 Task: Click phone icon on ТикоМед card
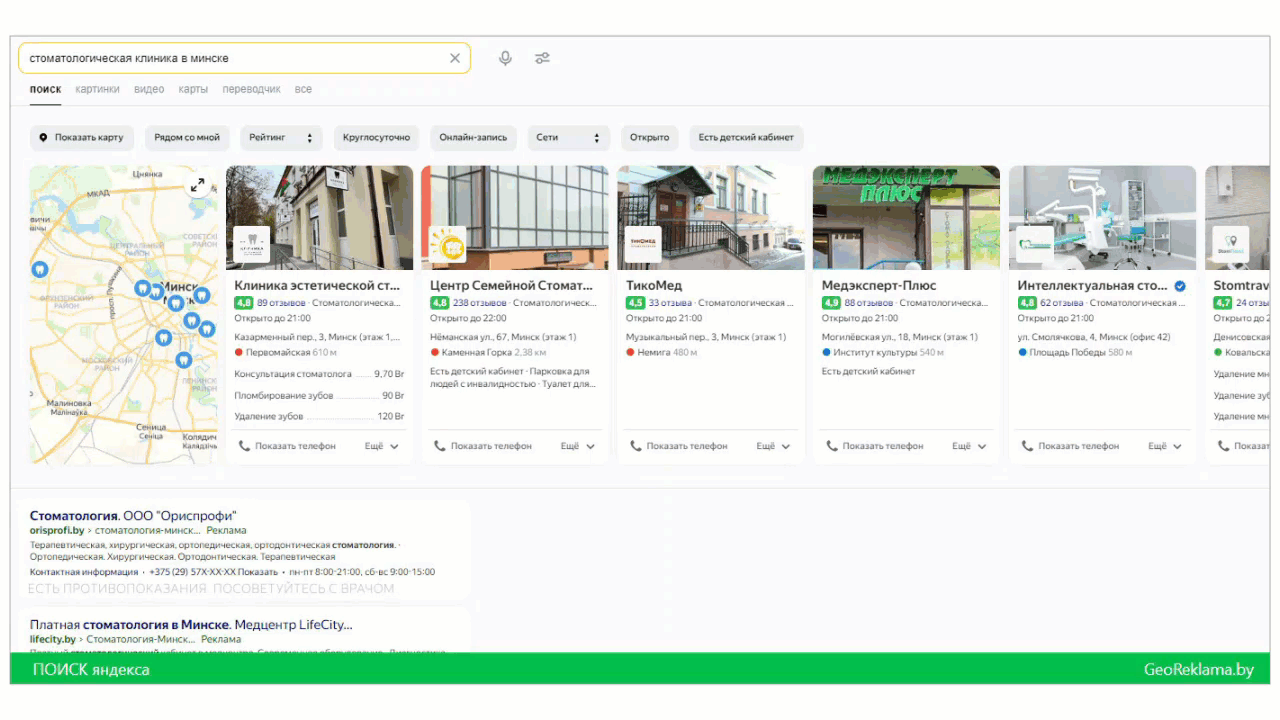(x=635, y=446)
